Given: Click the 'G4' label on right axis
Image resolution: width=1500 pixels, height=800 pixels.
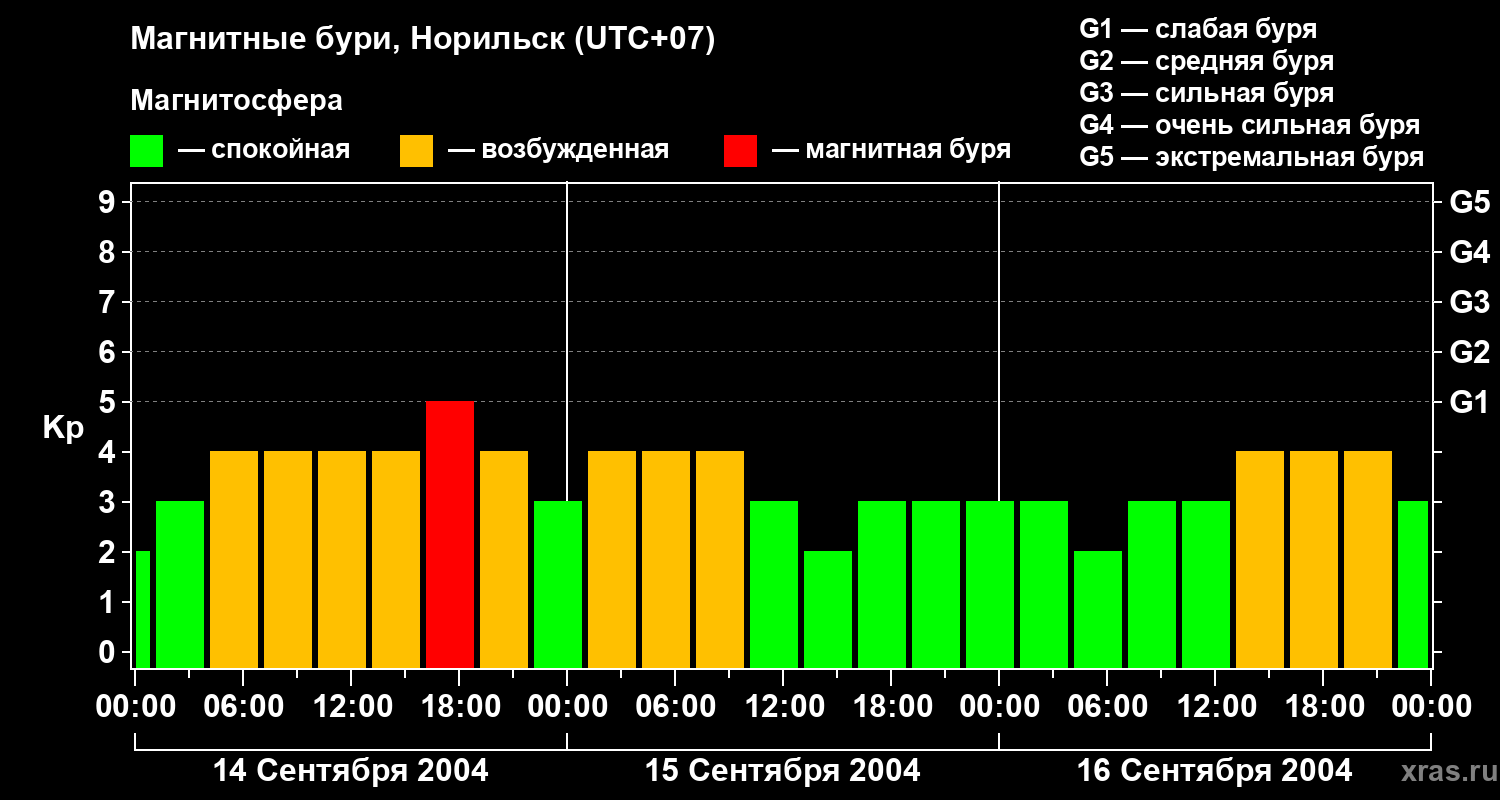Looking at the screenshot, I should click(x=1469, y=252).
